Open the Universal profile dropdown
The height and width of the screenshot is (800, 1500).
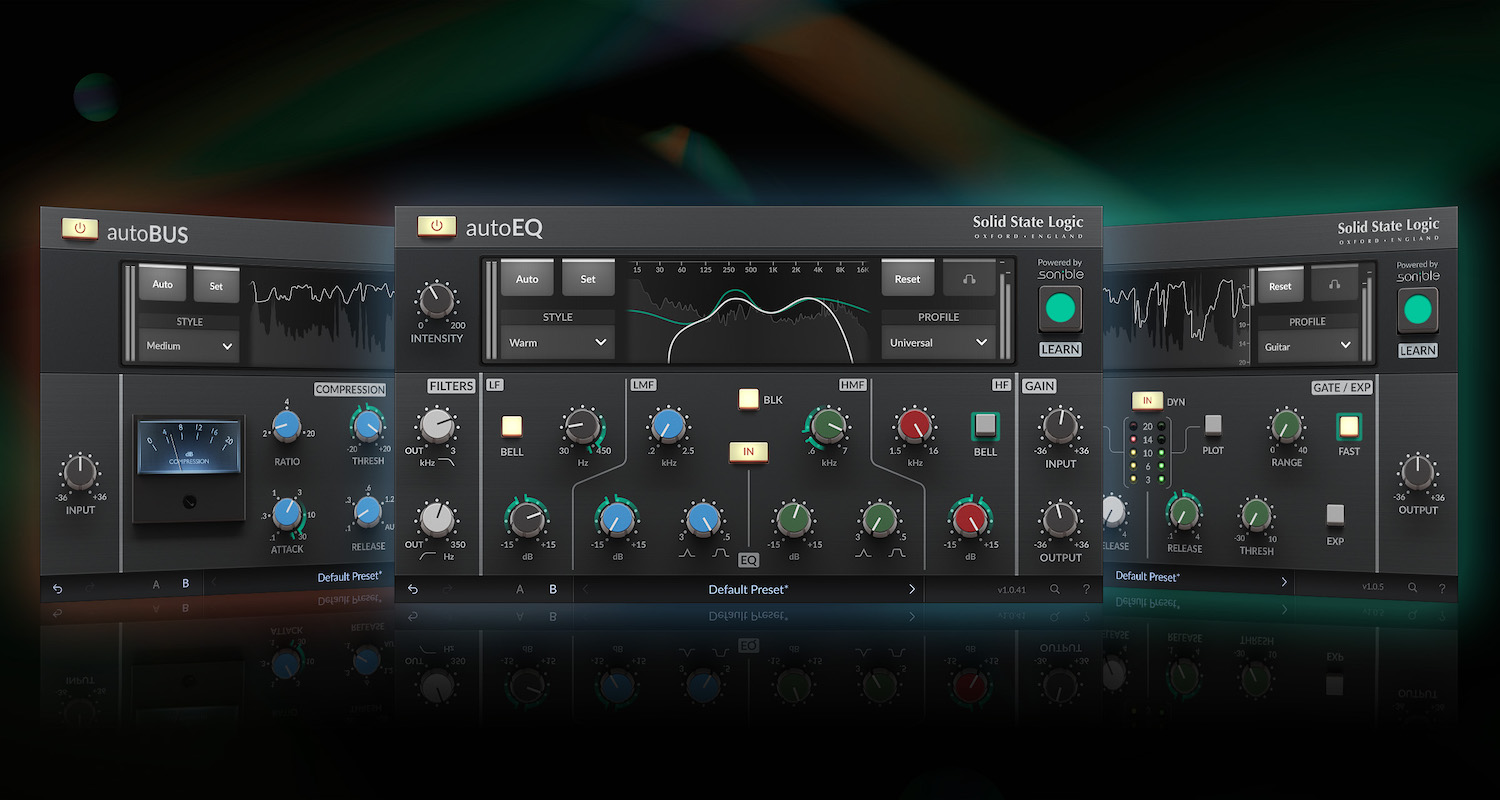point(937,342)
